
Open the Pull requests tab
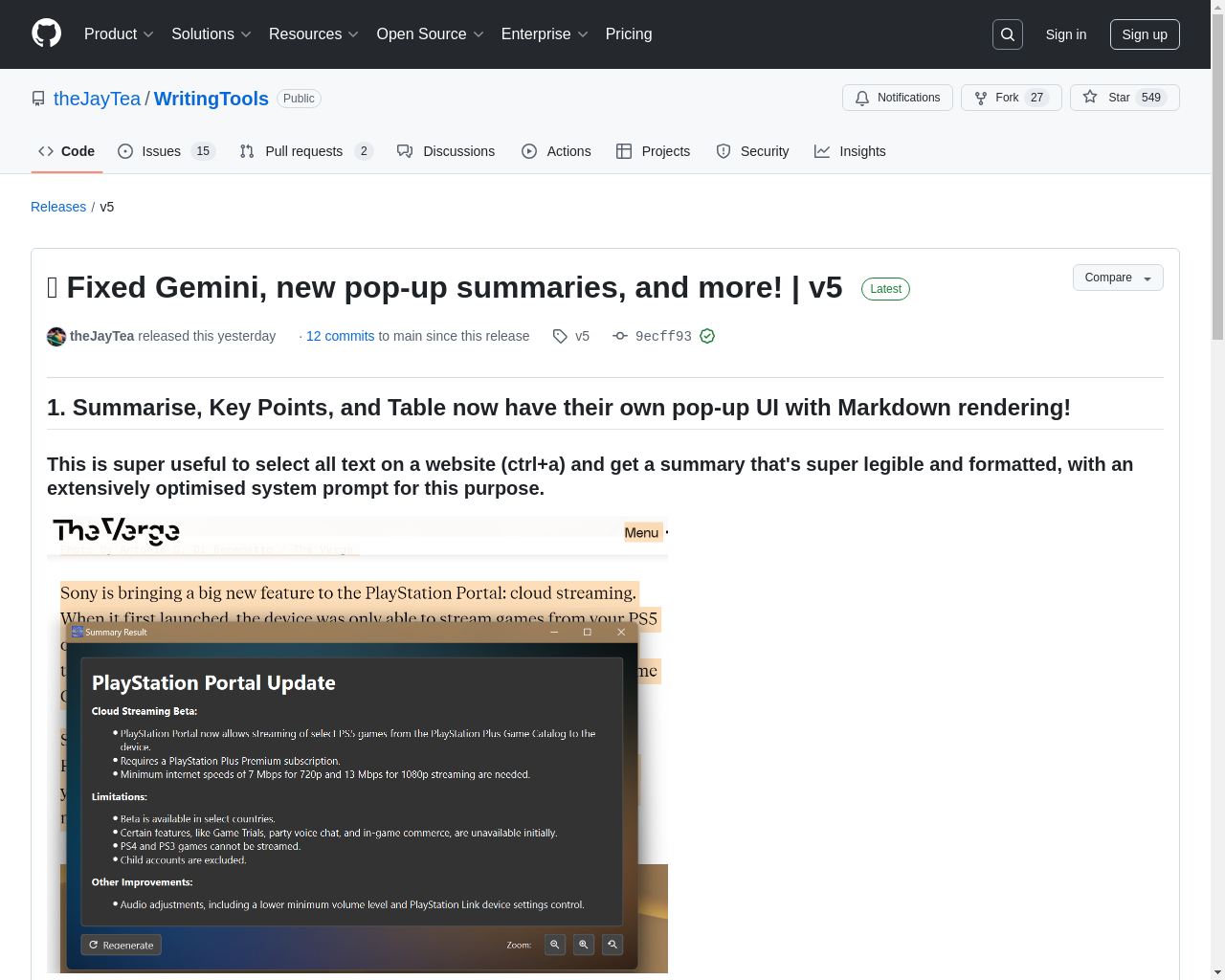point(305,151)
